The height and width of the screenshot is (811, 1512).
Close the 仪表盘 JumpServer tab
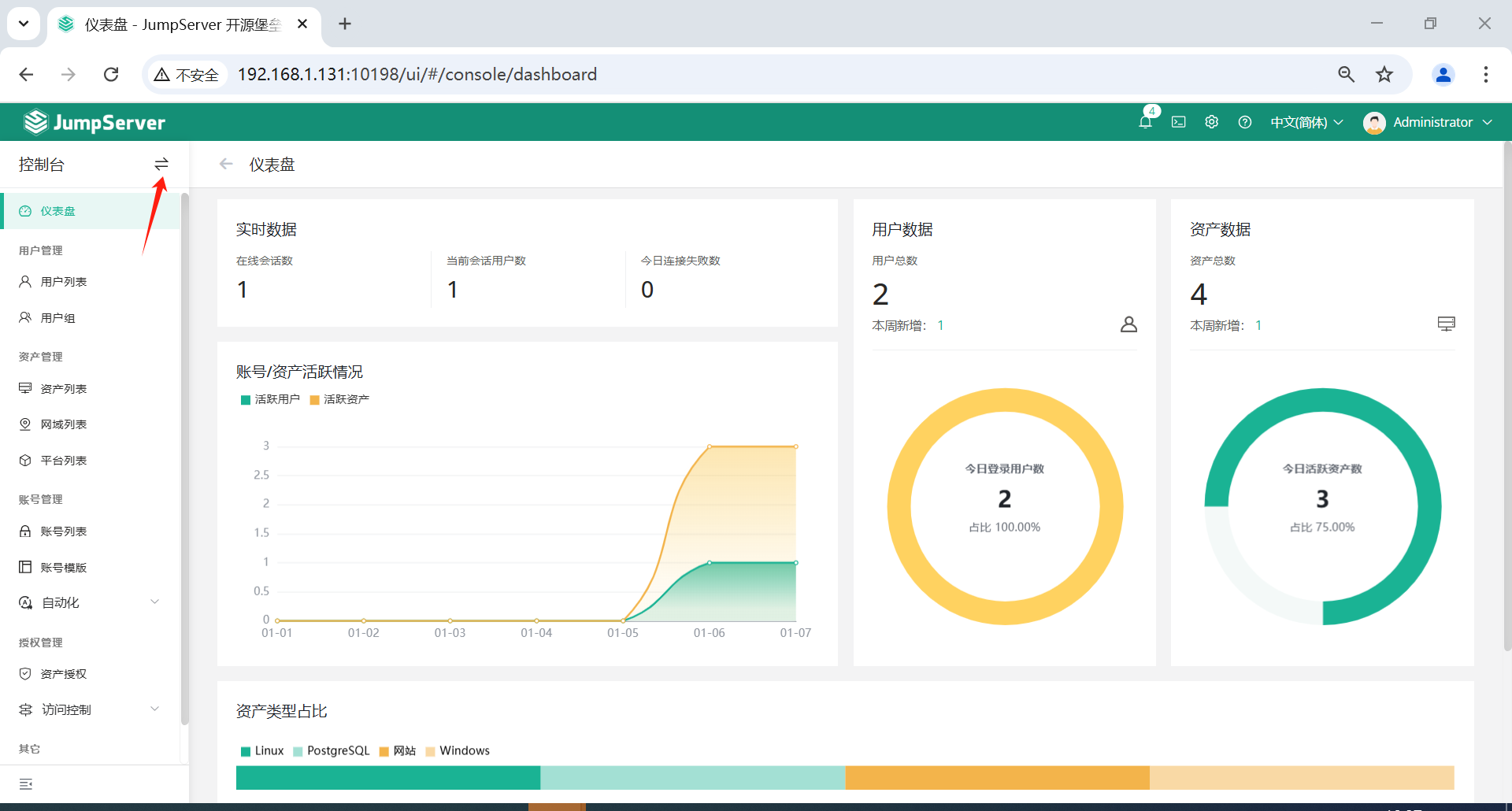302,24
